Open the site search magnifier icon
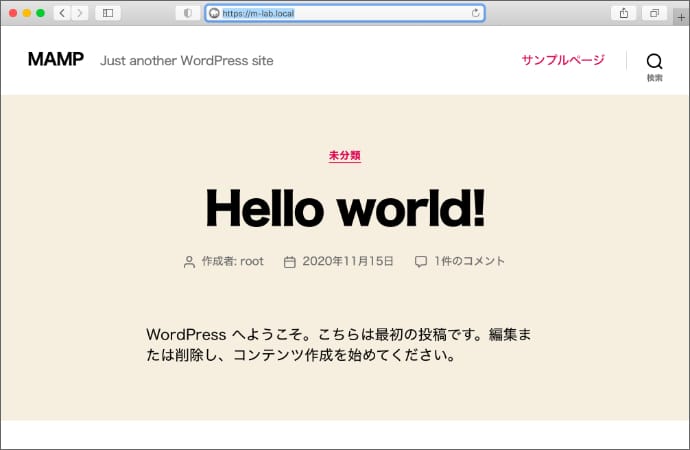 [654, 61]
